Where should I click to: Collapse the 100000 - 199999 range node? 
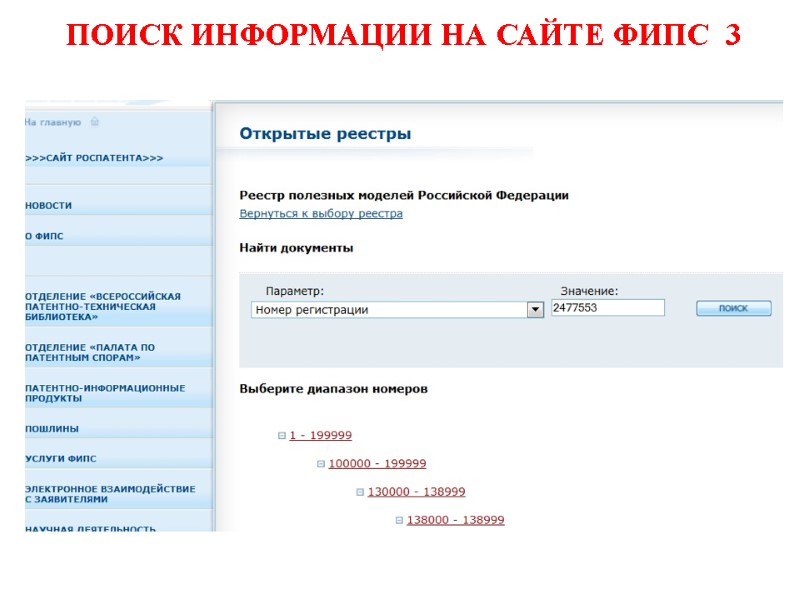320,463
